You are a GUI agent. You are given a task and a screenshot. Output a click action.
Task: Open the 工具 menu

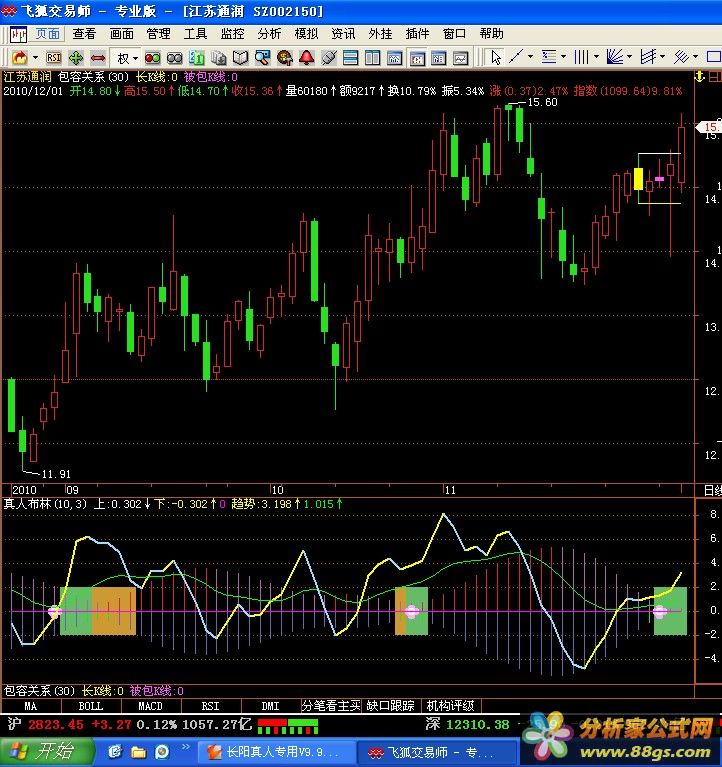click(195, 34)
